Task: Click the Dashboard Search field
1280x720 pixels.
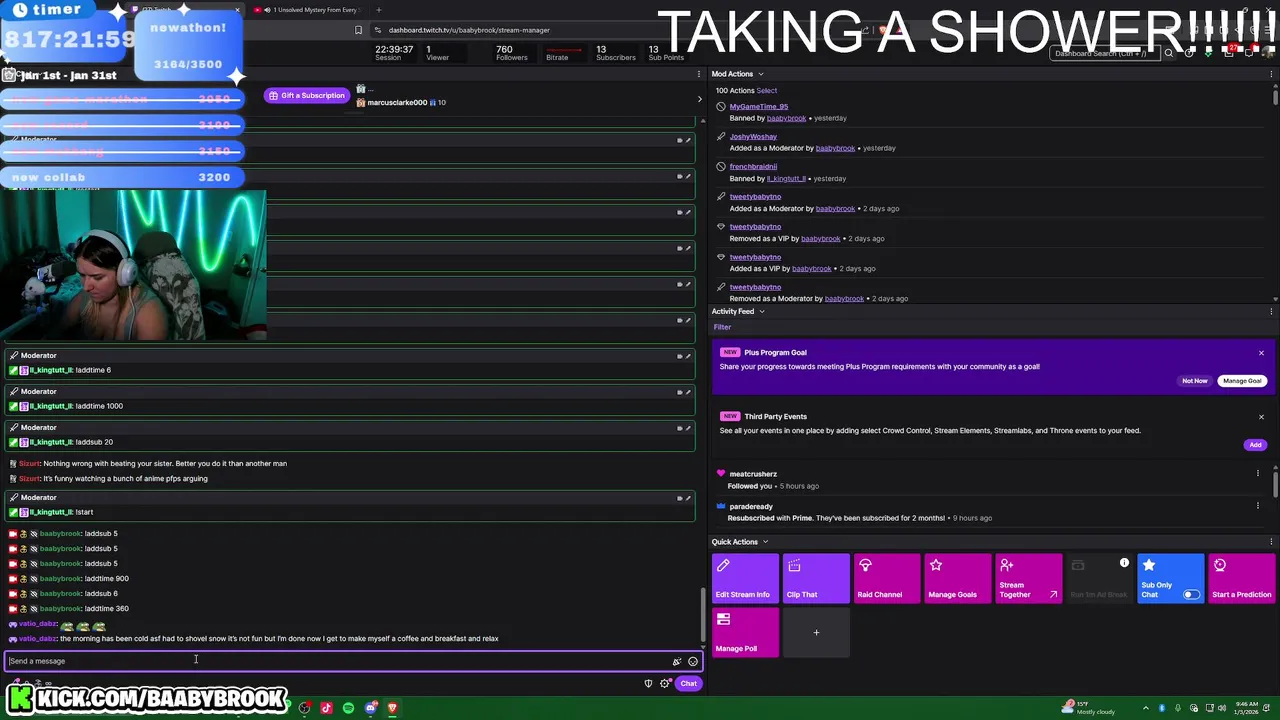Action: coord(1105,53)
